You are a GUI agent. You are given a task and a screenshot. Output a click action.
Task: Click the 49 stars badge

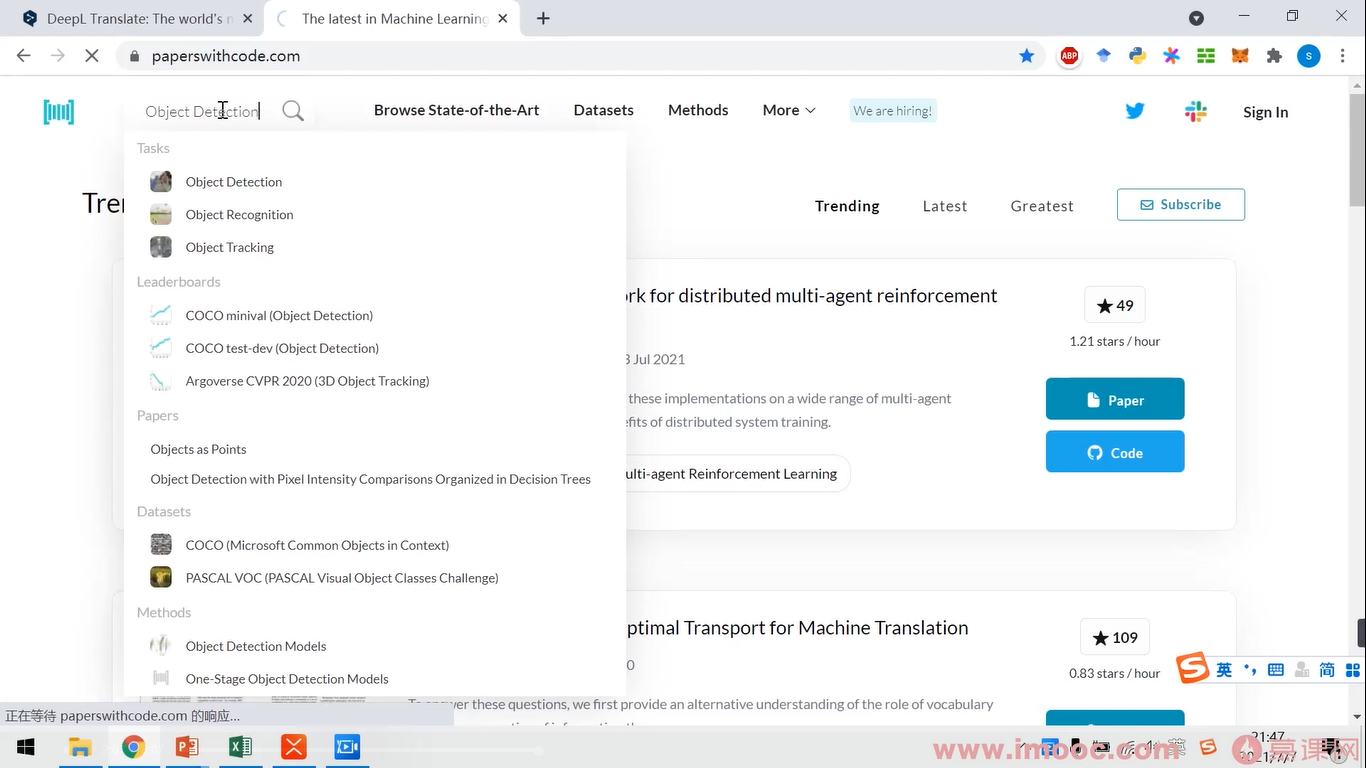1115,305
